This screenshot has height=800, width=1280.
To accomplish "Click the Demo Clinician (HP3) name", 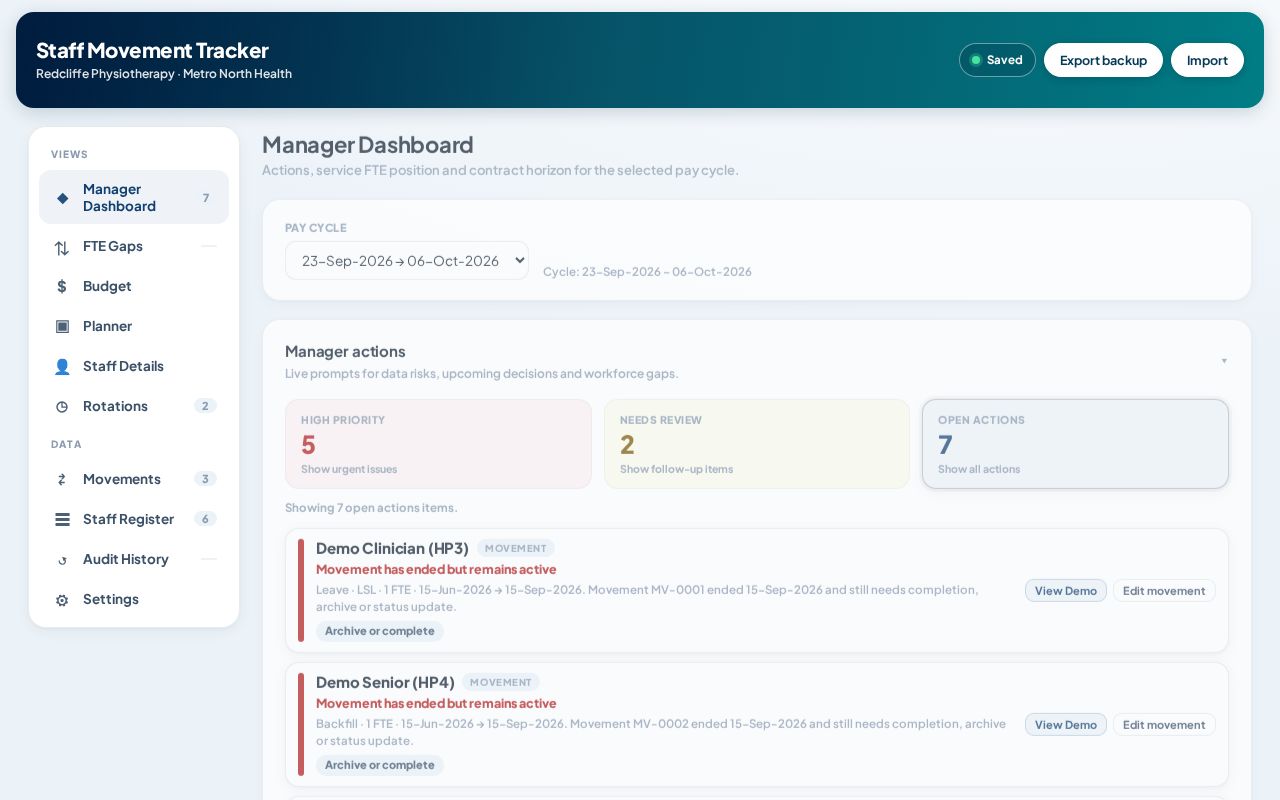I will [x=392, y=548].
